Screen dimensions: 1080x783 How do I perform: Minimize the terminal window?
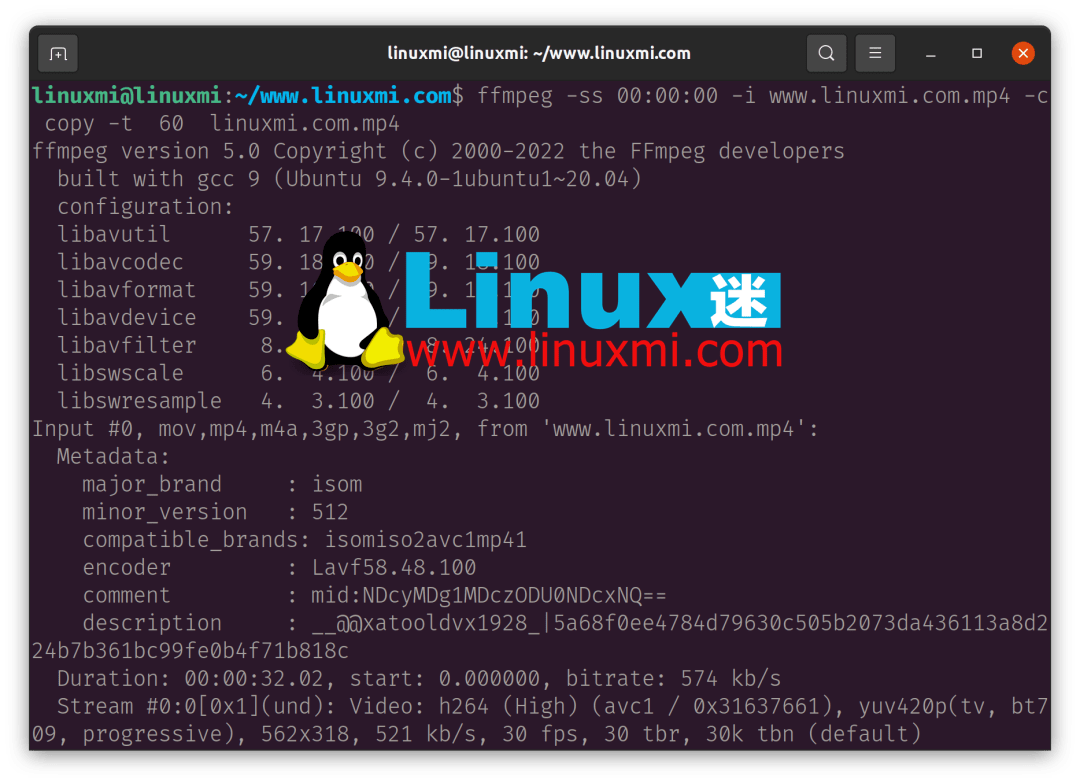click(x=931, y=54)
